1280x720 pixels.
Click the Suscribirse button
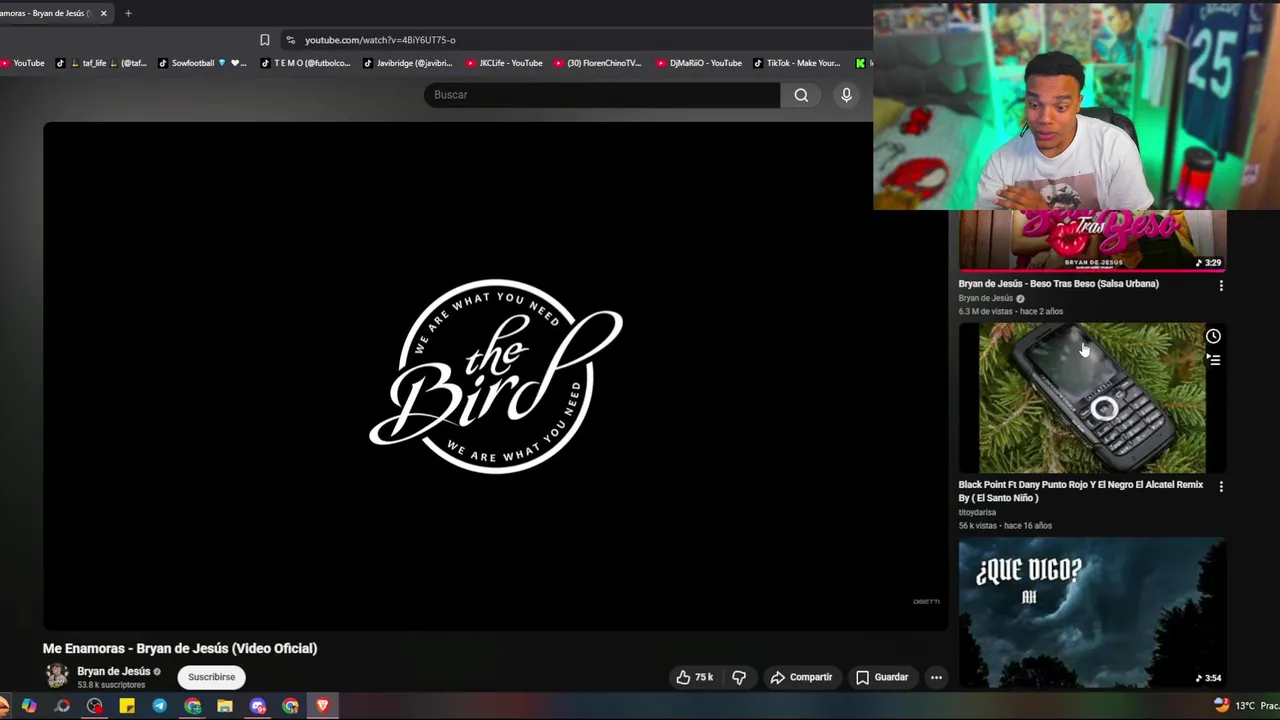(211, 677)
